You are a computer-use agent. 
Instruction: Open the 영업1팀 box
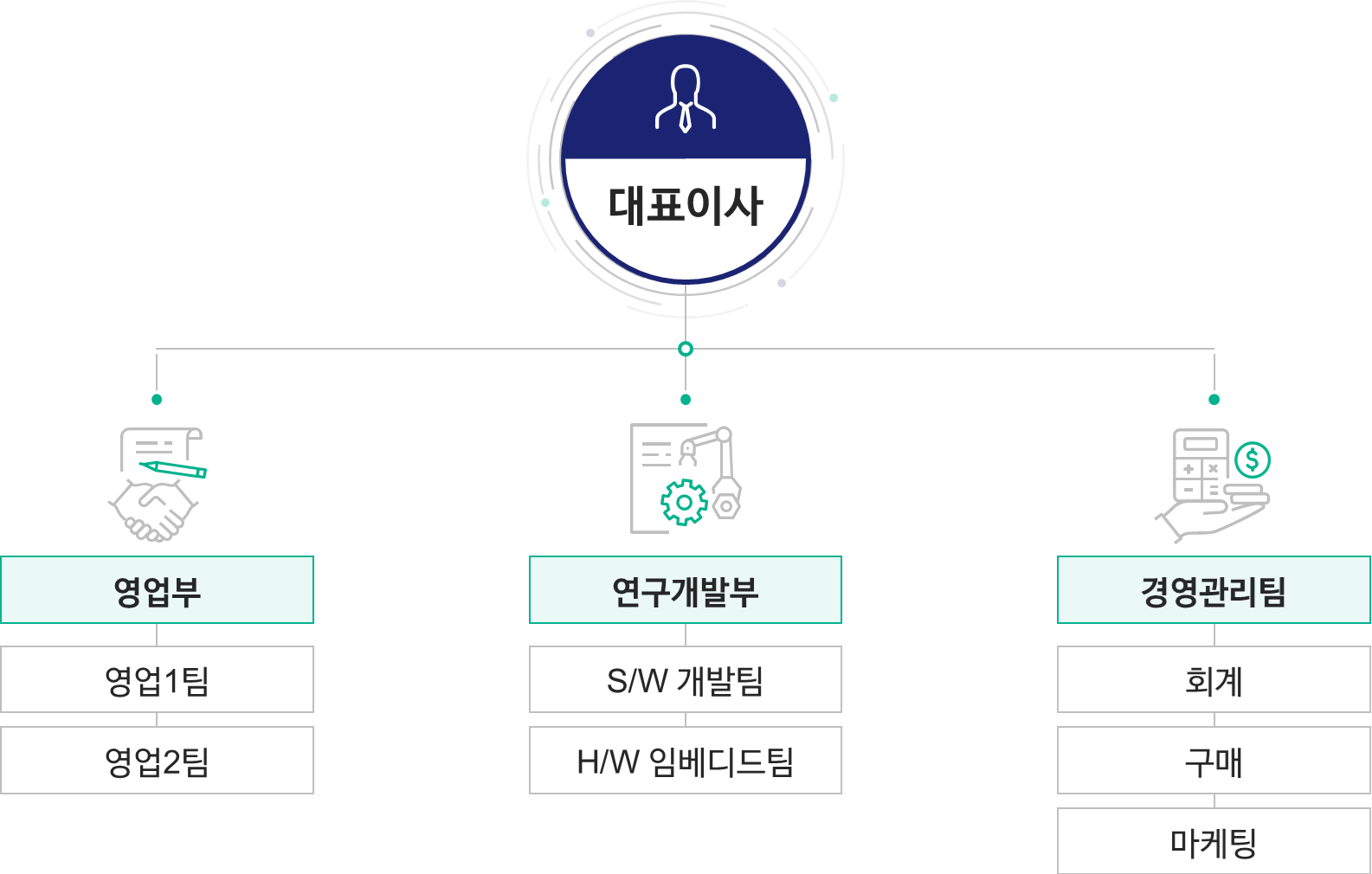[157, 680]
